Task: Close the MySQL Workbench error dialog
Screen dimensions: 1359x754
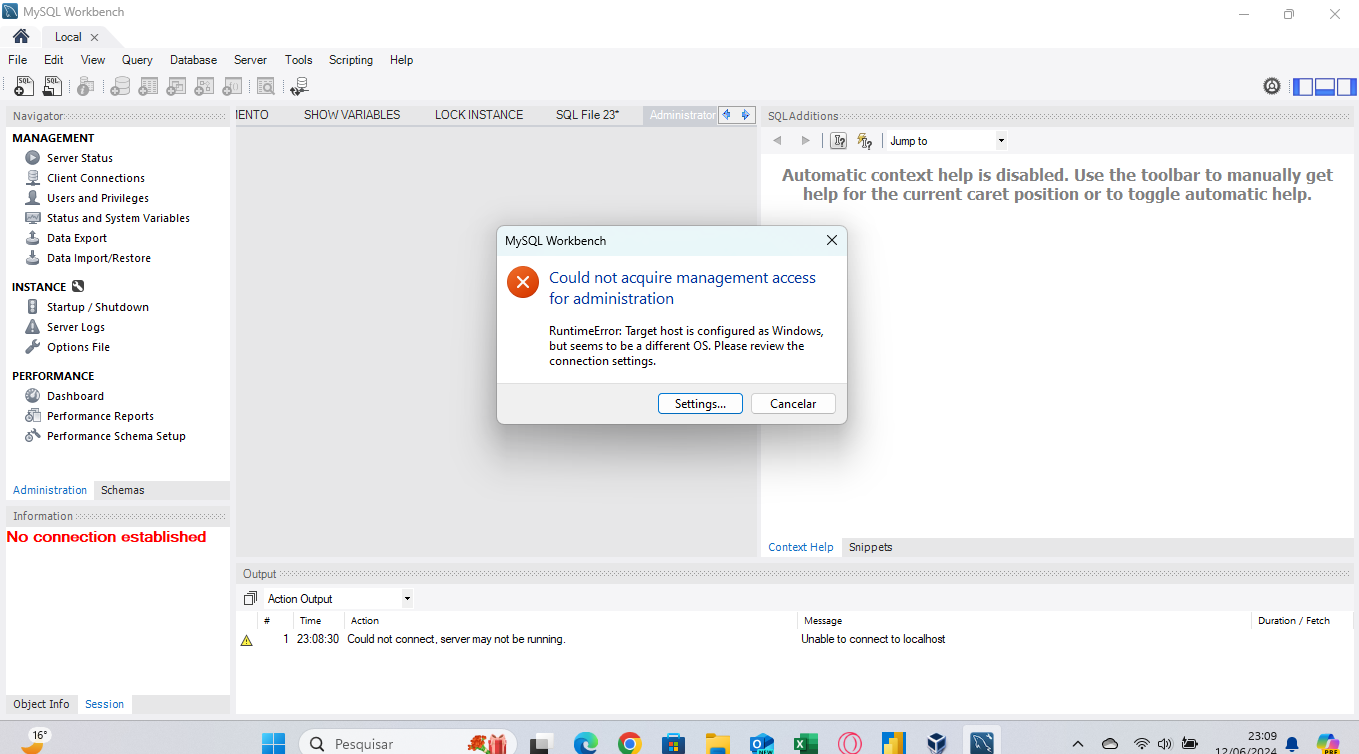Action: [831, 240]
